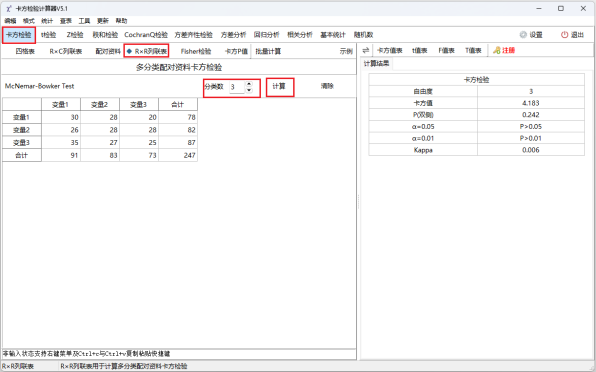Viewport: 596px width, 372px height.
Task: Click the 分类数 number field
Action: [237, 87]
